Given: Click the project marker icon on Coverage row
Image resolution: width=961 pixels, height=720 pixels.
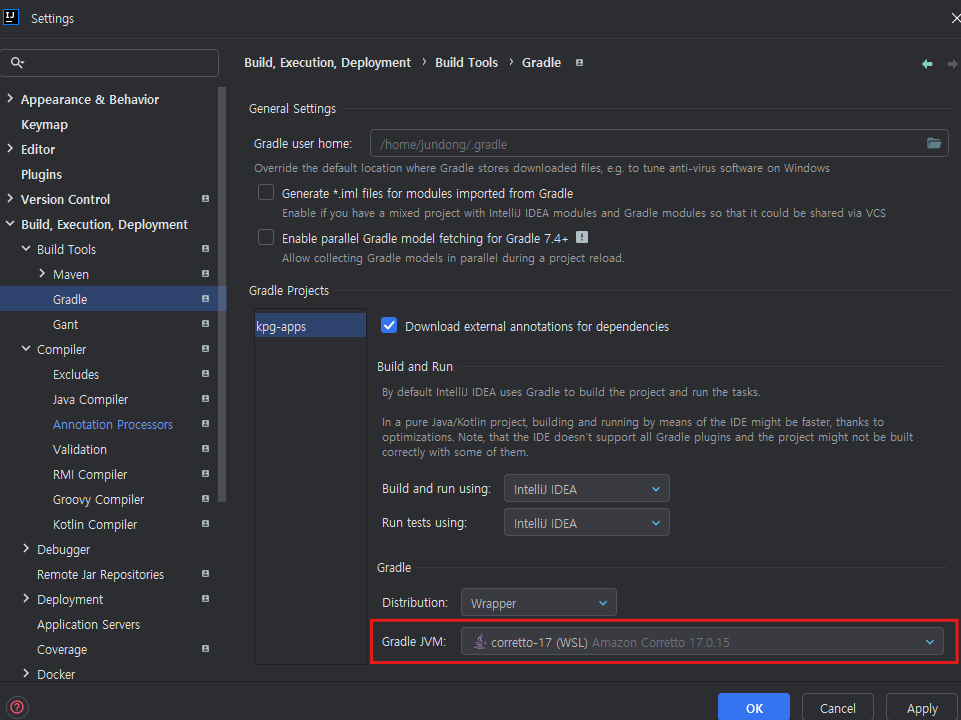Looking at the screenshot, I should click(205, 649).
